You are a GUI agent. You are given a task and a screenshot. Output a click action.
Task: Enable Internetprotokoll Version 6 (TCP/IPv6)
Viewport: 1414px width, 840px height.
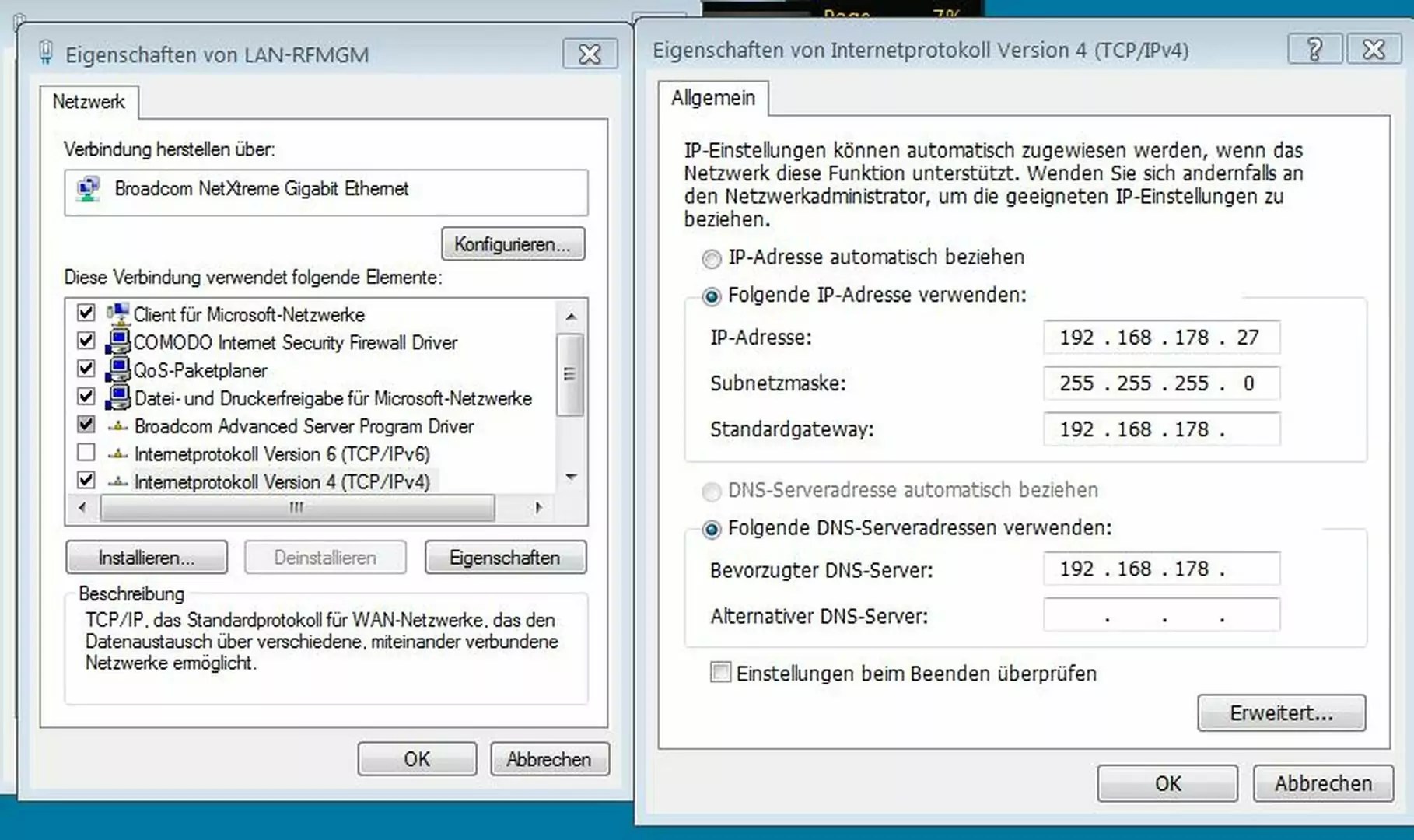point(86,453)
